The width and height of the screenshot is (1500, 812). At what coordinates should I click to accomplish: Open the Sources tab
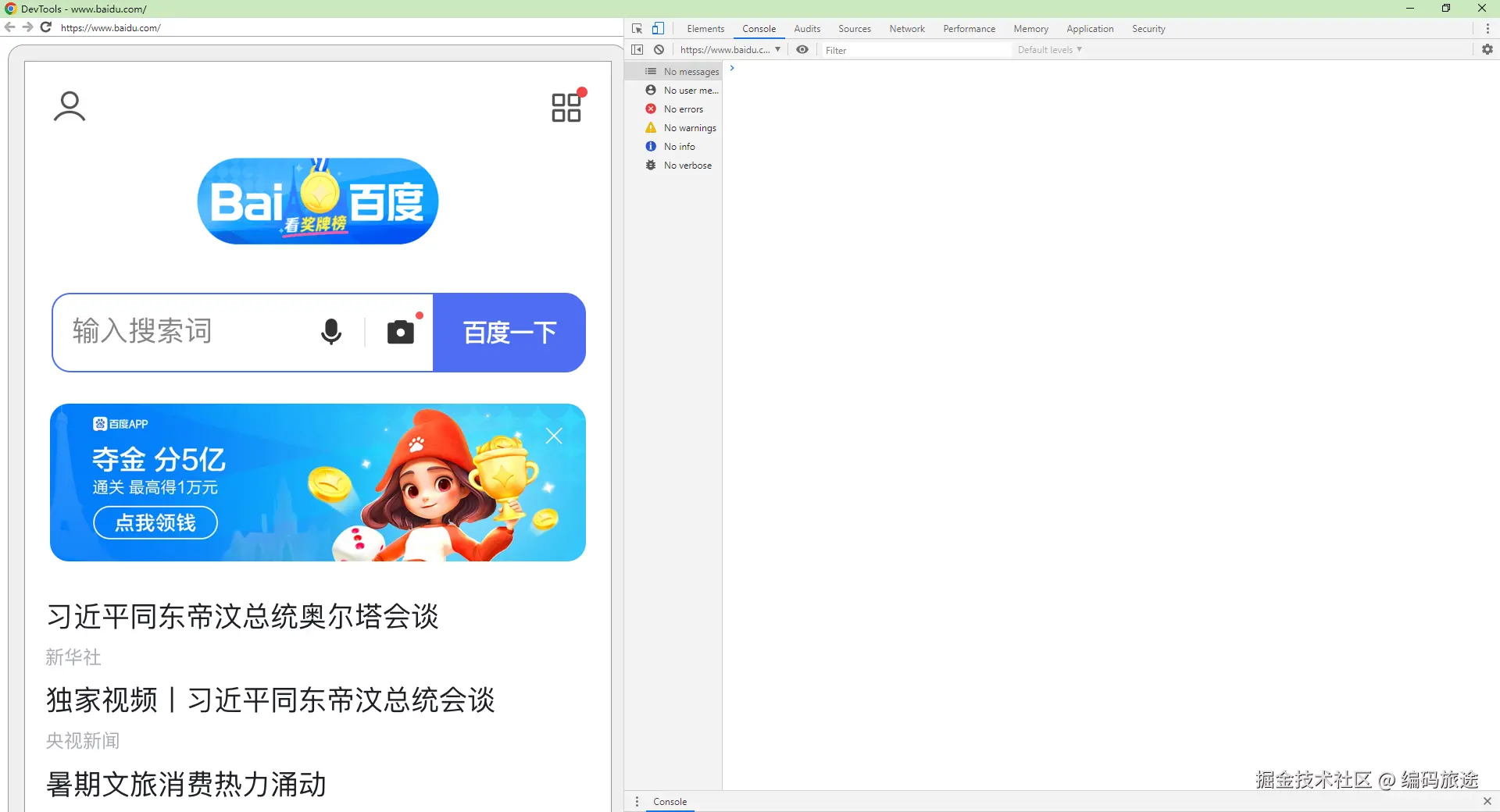pos(855,29)
